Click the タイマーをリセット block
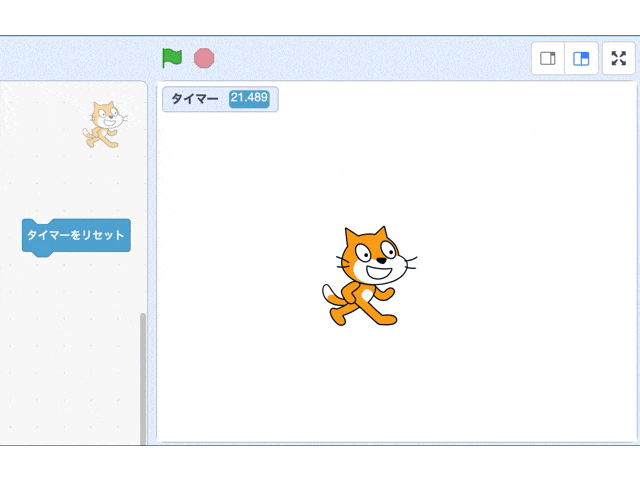 tap(76, 238)
